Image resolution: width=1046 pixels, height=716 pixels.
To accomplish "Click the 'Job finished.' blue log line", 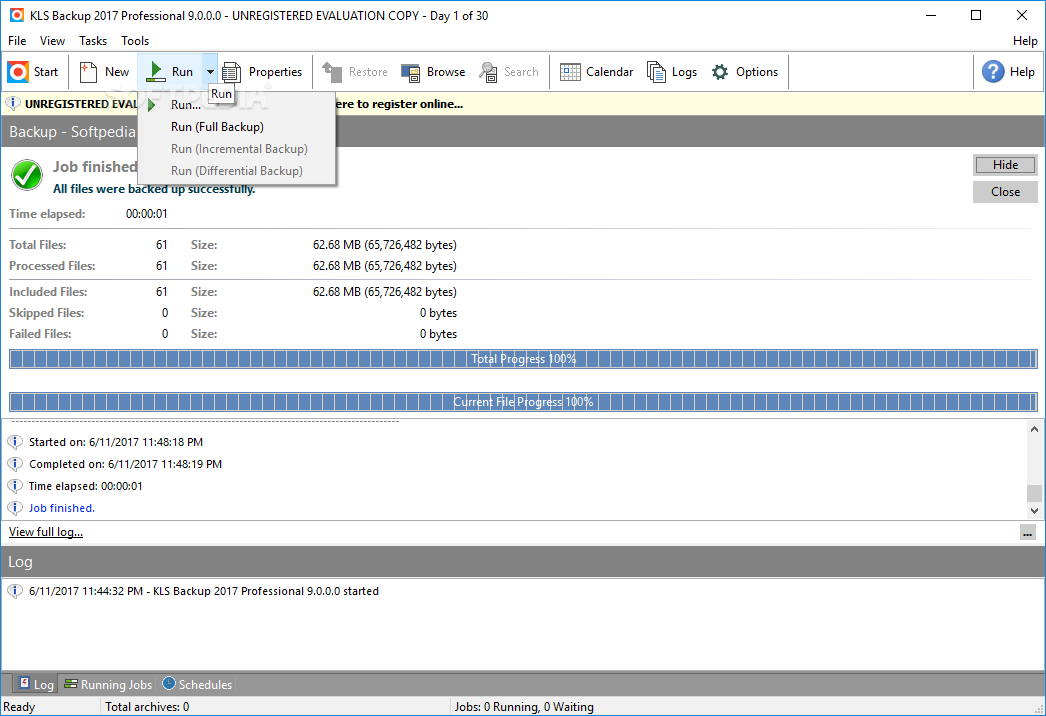I will (62, 508).
